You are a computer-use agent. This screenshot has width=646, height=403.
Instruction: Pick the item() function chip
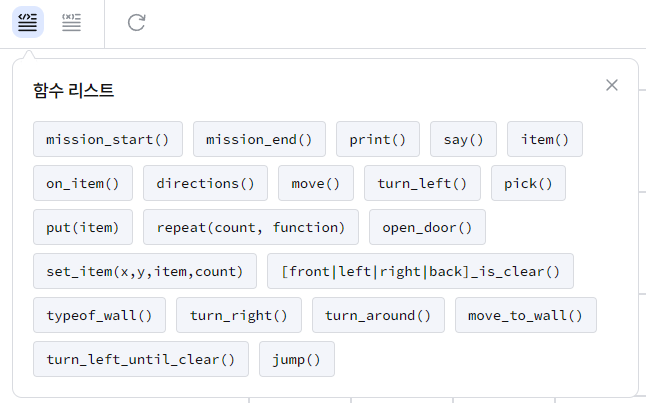click(x=545, y=139)
